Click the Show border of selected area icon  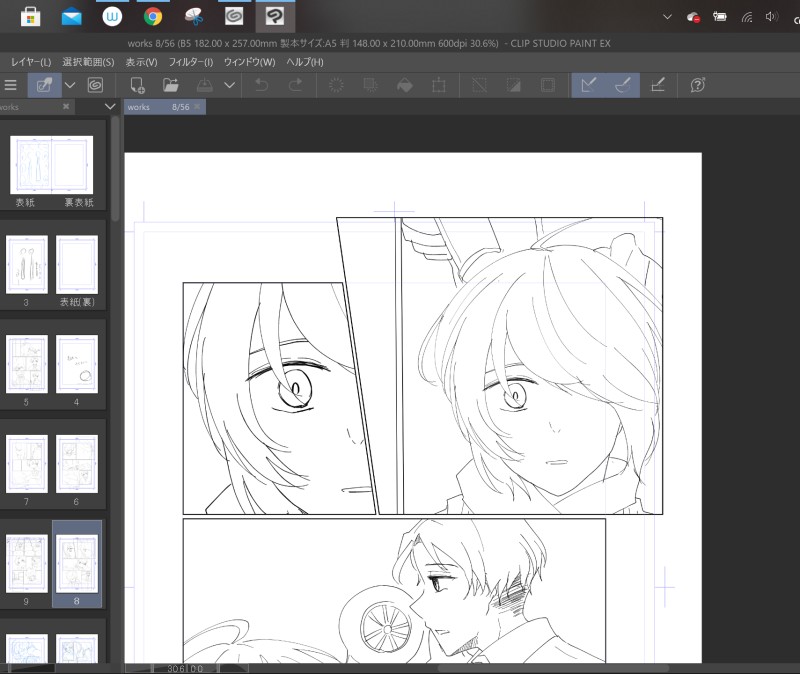[x=547, y=85]
